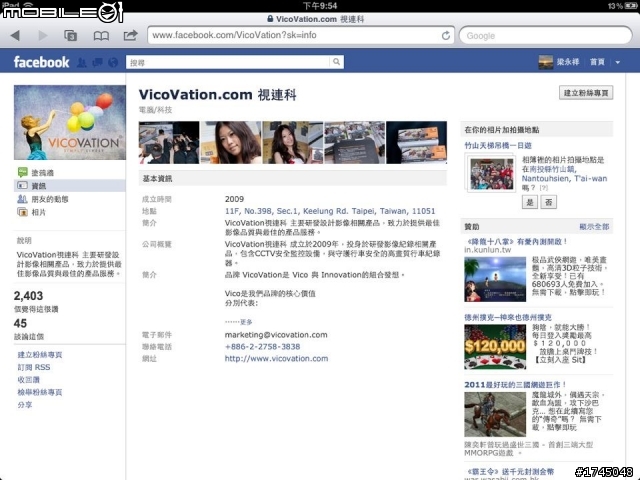Click the [?] help link beside location question
Image resolution: width=640 pixels, height=480 pixels.
(543, 188)
